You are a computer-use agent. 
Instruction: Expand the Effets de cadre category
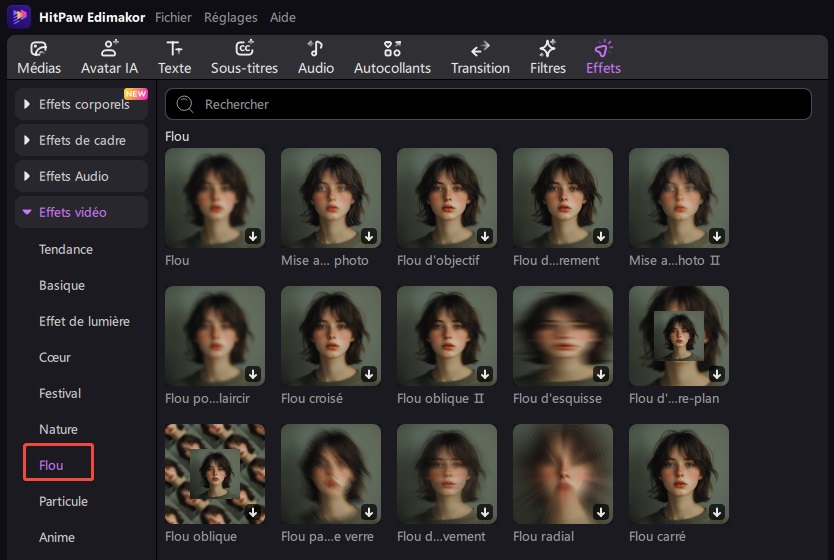[81, 140]
